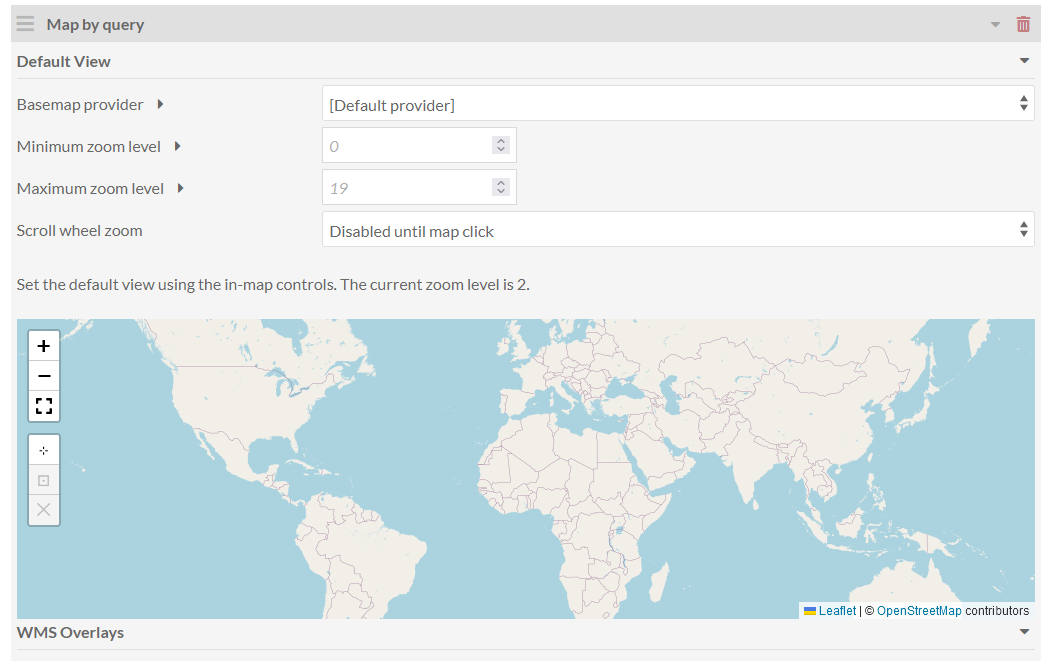Open the OpenStreetMap link

[x=919, y=611]
